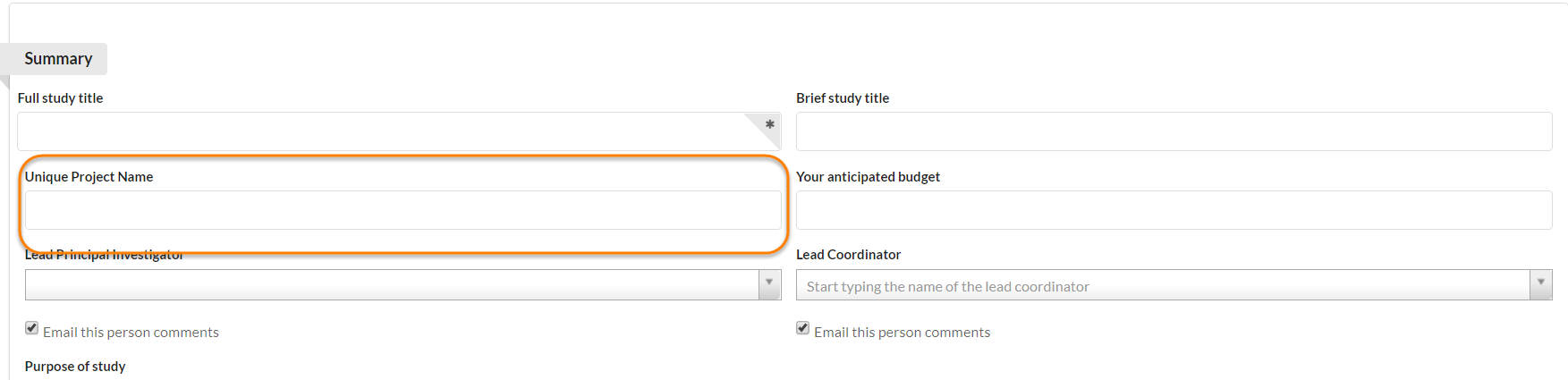1568x380 pixels.
Task: Click the "Unique Project Name" label
Action: (89, 177)
